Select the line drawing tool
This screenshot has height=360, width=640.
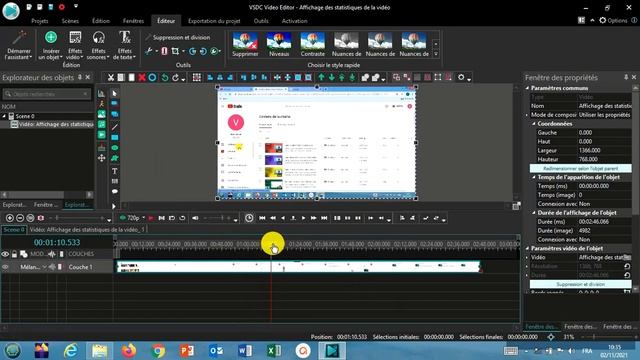[x=115, y=127]
